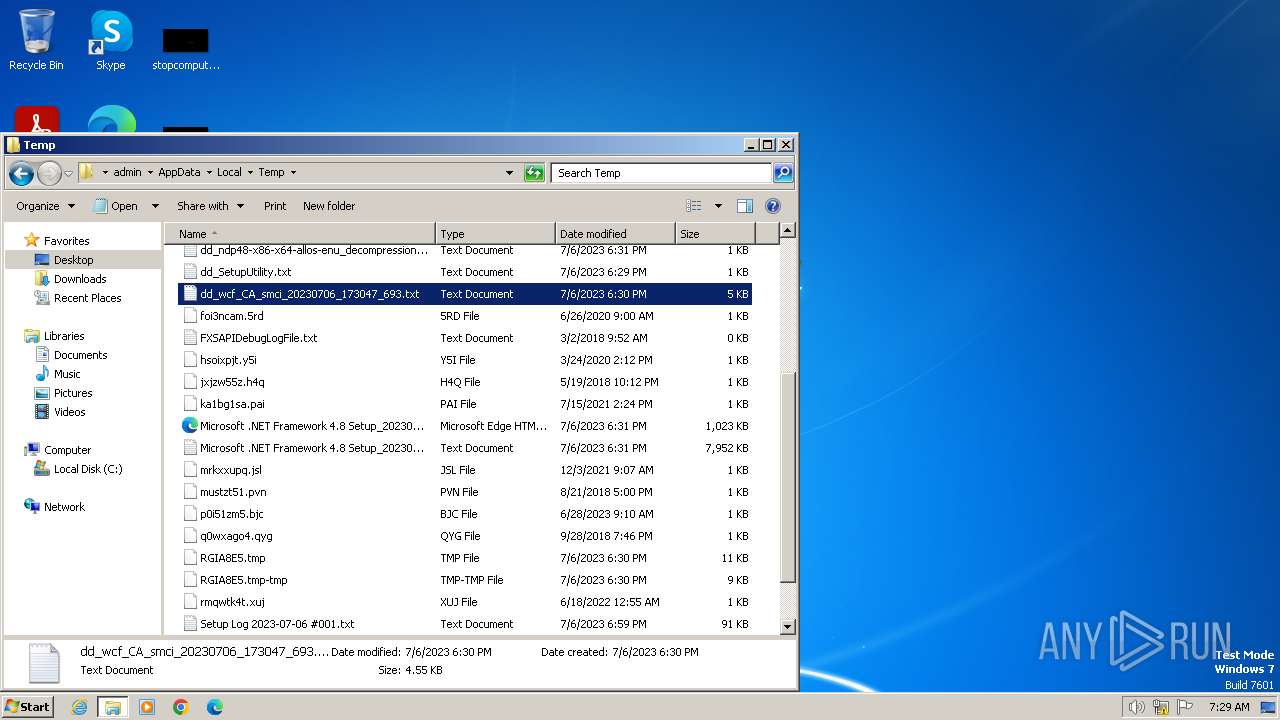Screen dimensions: 1280x720
Task: Click the Print toolbar button
Action: tap(275, 206)
